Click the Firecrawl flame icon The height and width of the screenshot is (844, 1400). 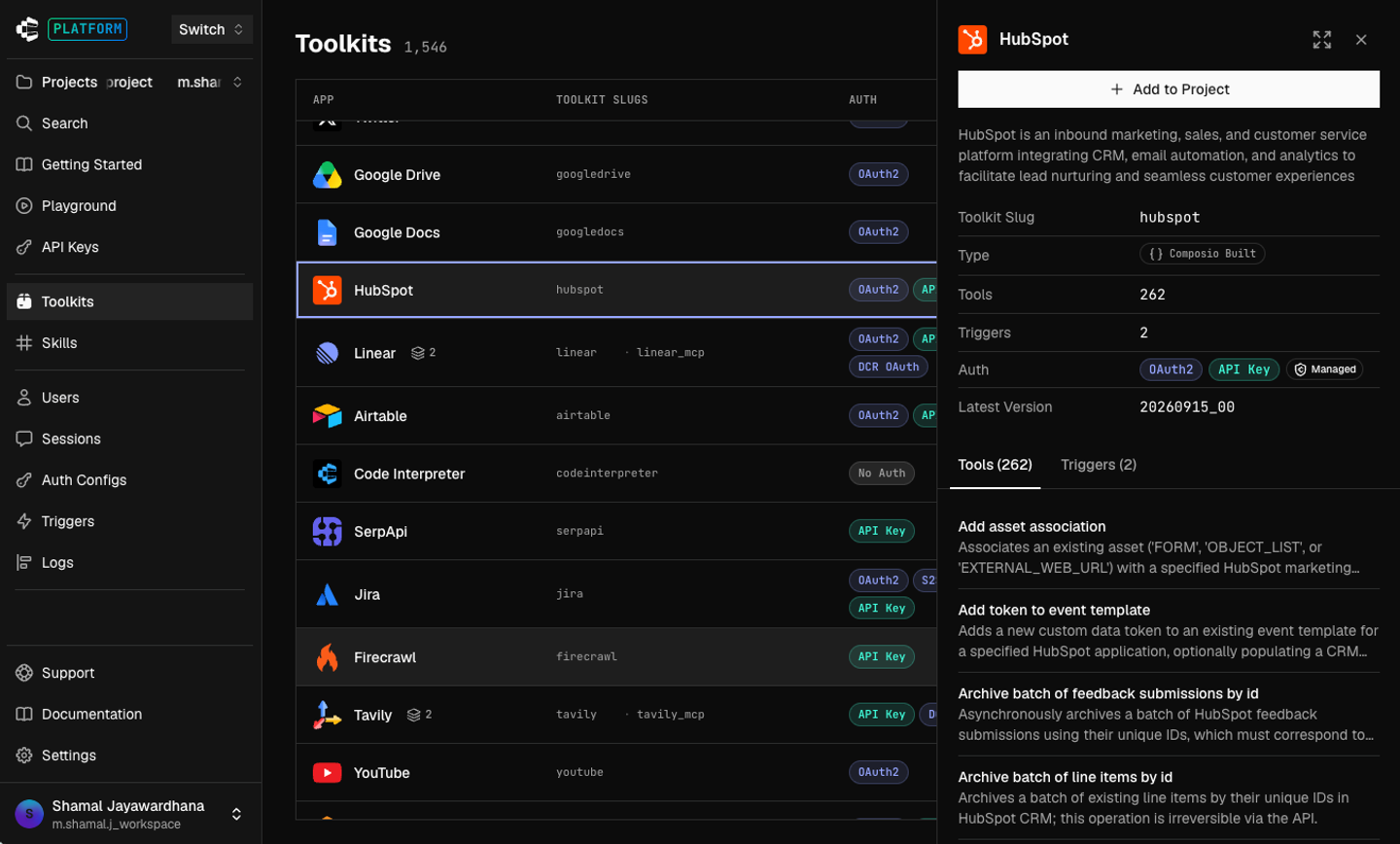pyautogui.click(x=327, y=657)
